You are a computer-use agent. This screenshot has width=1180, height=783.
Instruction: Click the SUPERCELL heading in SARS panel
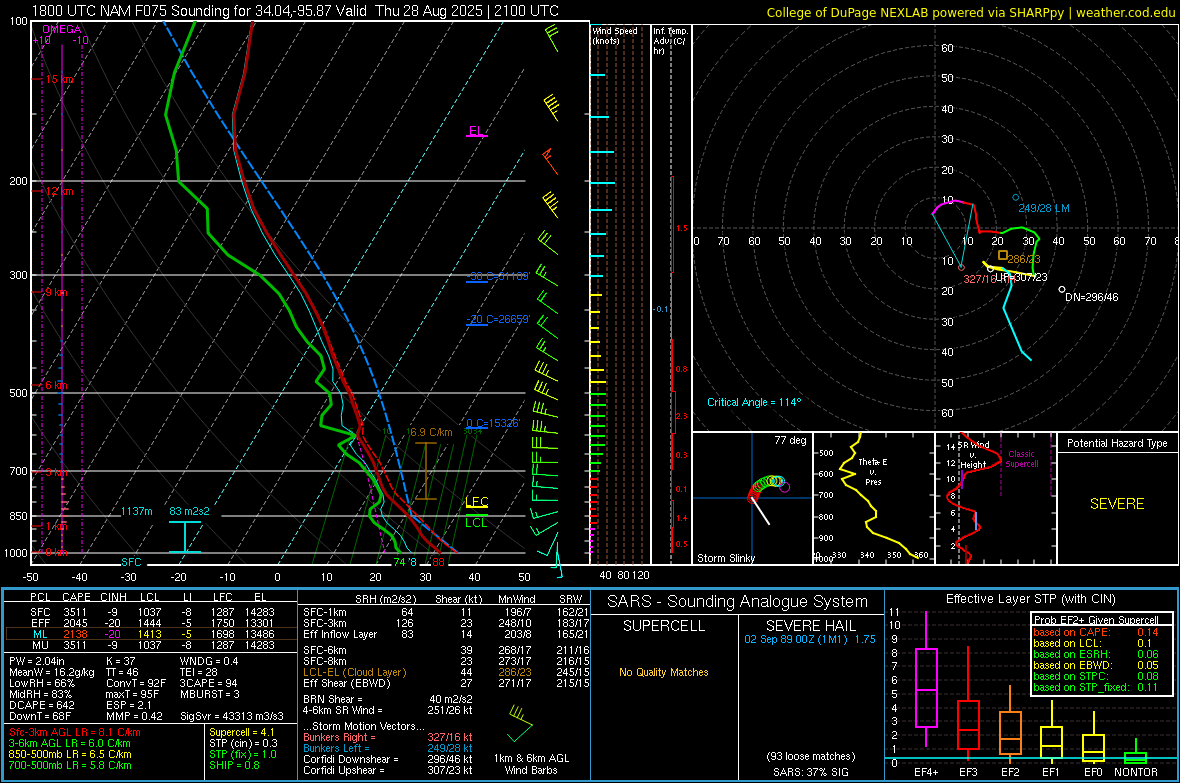pyautogui.click(x=664, y=626)
